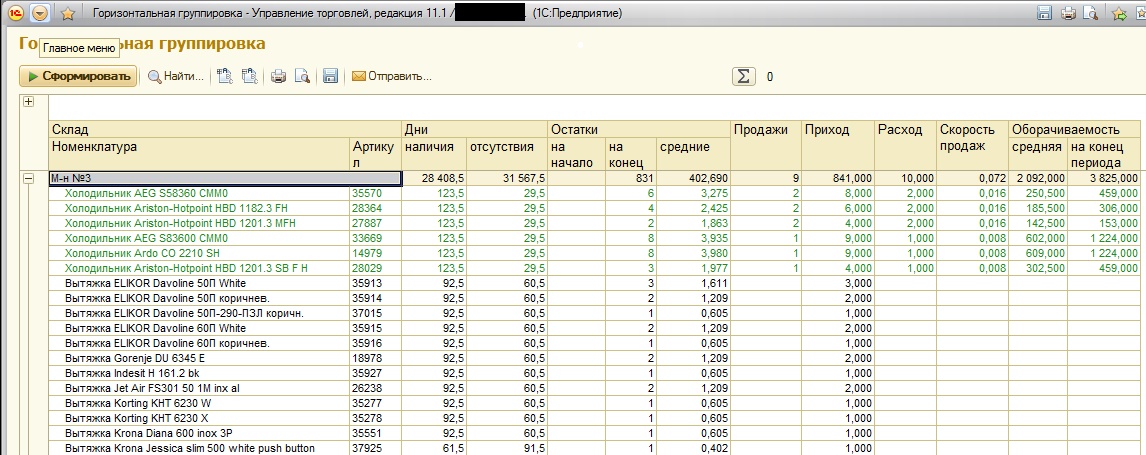Click the sum value field showing 0

[x=770, y=77]
